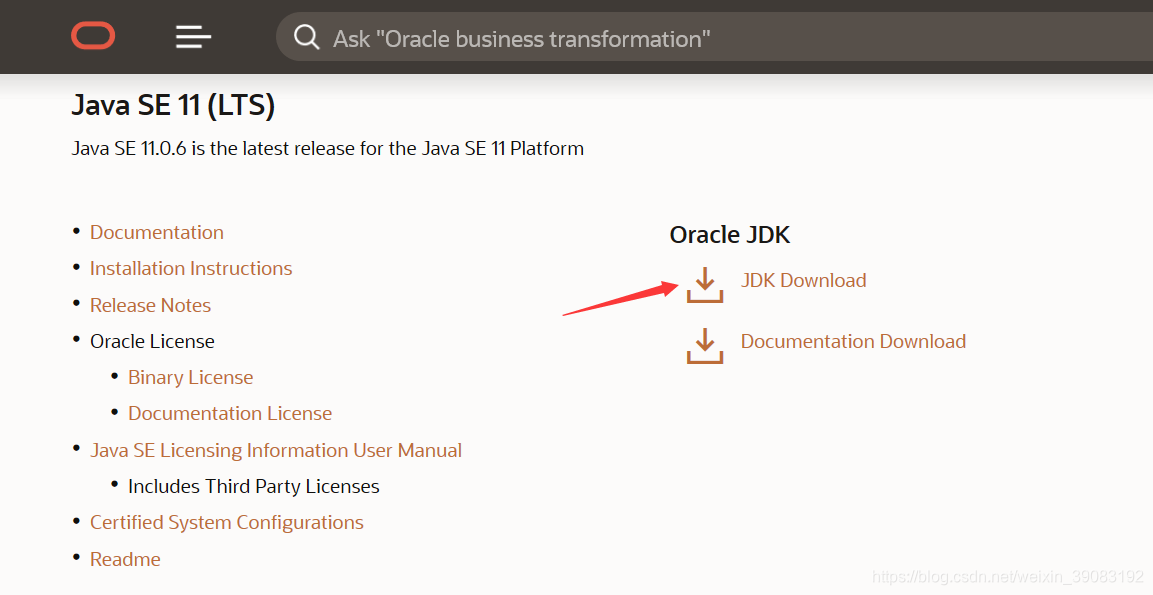Open Certified System Configurations link
The image size is (1153, 595).
[x=226, y=522]
